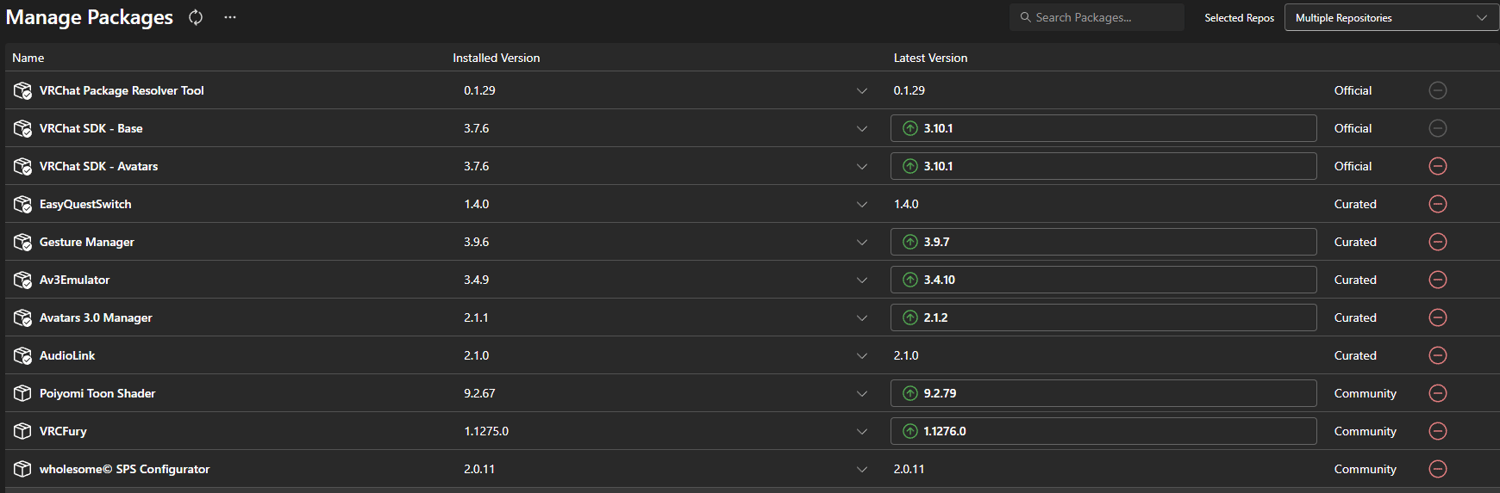Upgrade Gesture Manager to 3.9.7

pyautogui.click(x=1103, y=242)
